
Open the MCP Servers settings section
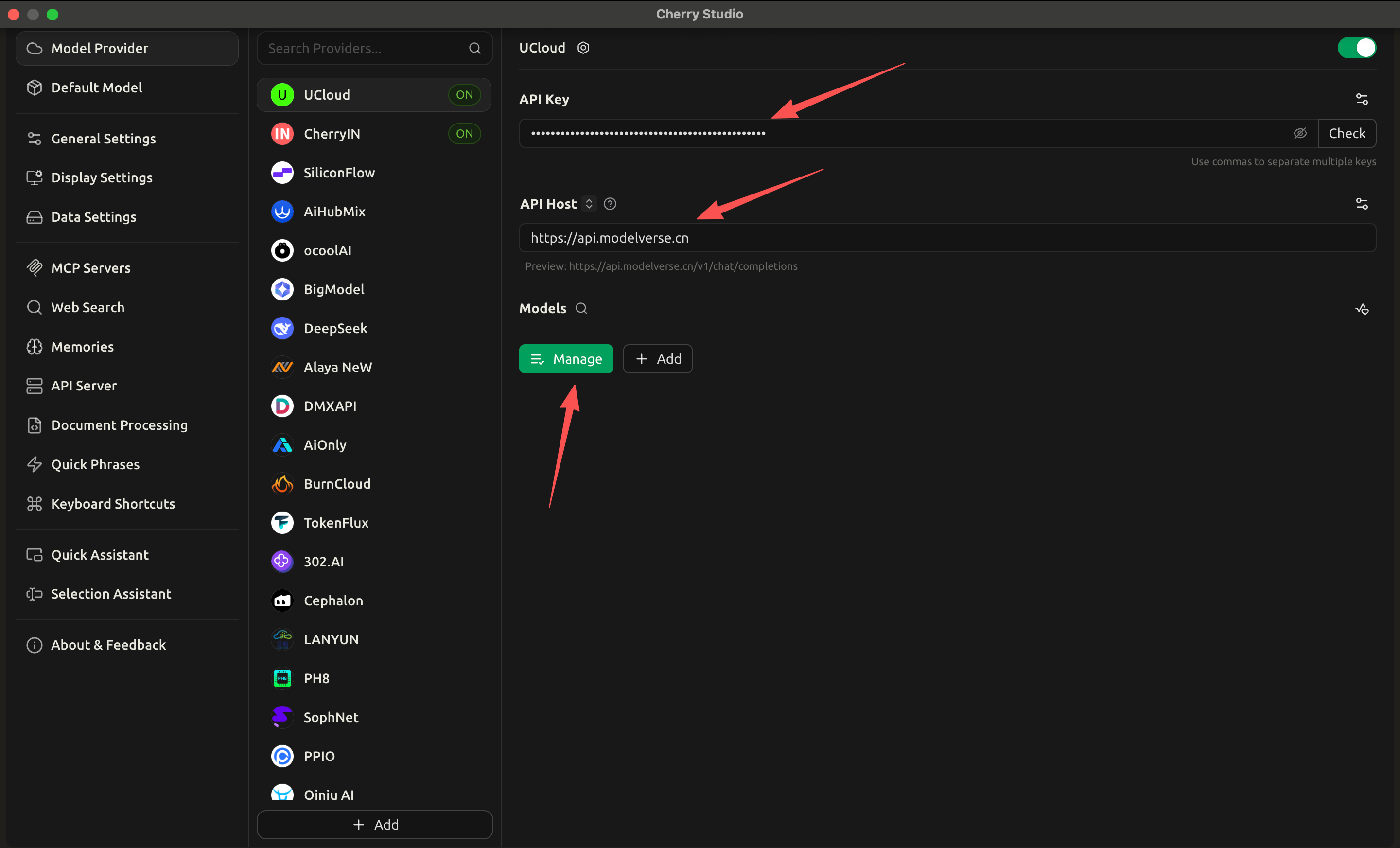click(91, 268)
